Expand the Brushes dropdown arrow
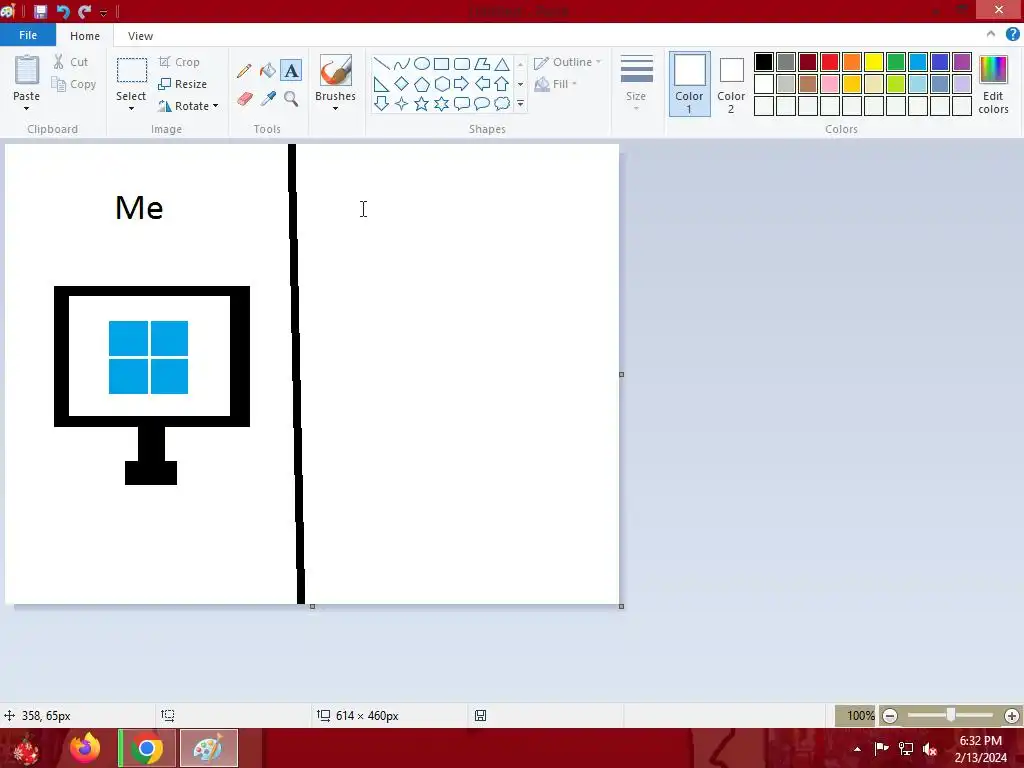The width and height of the screenshot is (1024, 768). click(335, 108)
